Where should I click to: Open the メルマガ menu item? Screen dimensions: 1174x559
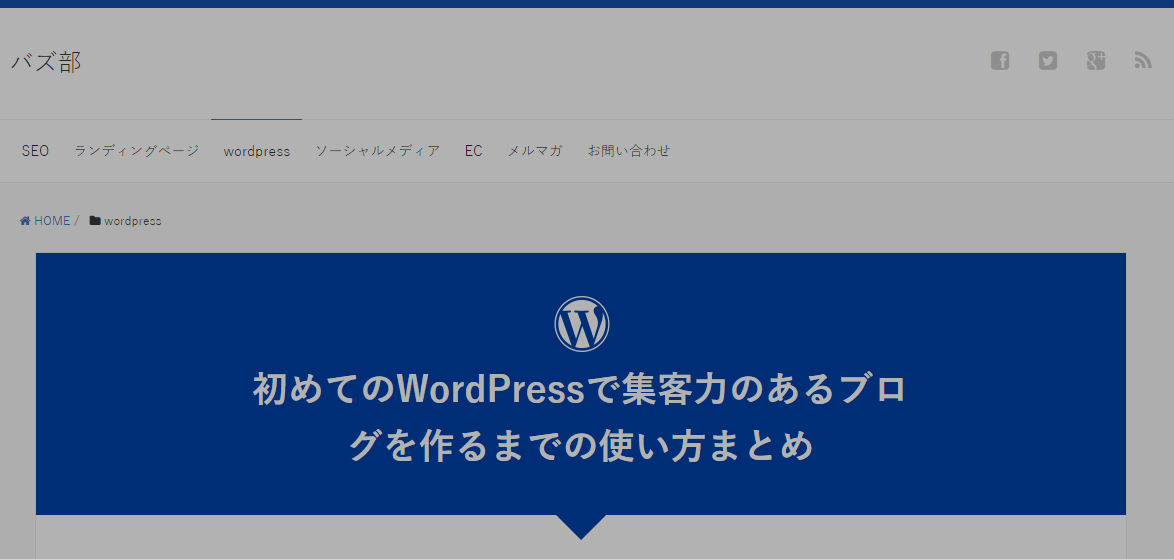(x=535, y=150)
